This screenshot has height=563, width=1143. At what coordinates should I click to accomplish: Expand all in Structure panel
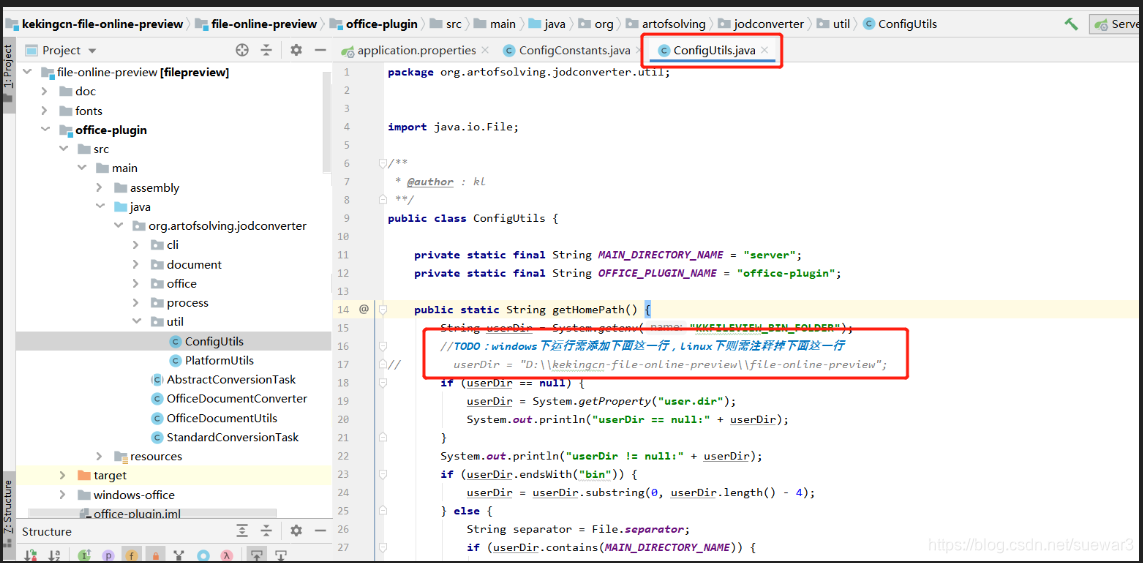242,531
